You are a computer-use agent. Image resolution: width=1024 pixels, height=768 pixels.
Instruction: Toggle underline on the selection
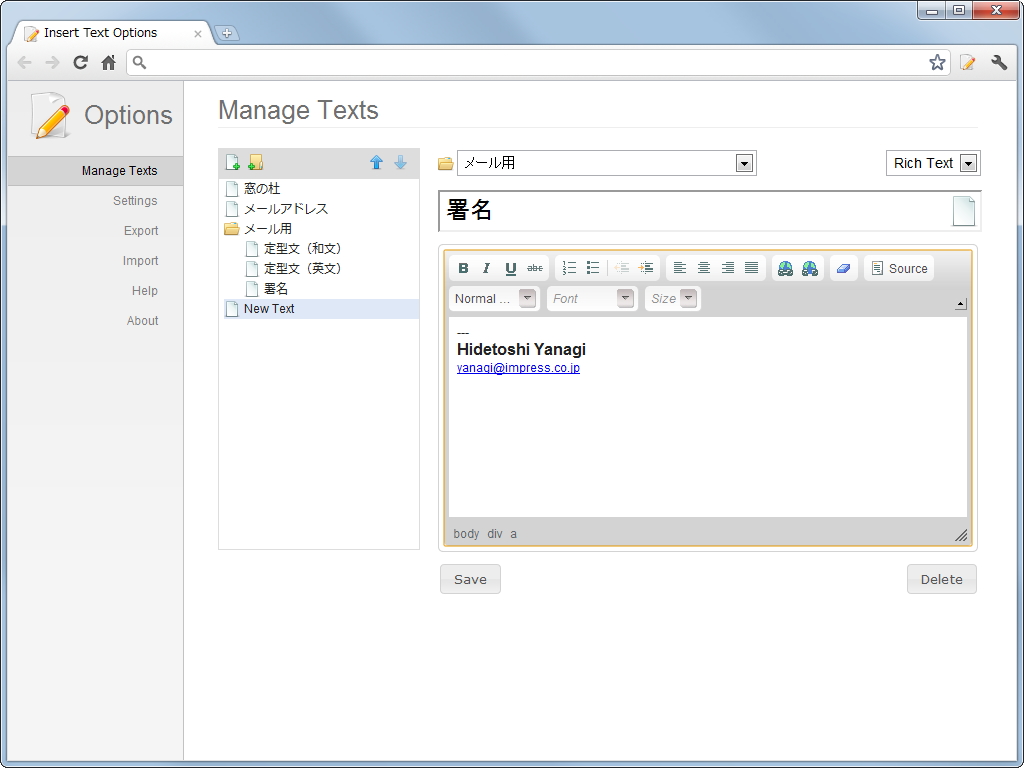coord(510,267)
